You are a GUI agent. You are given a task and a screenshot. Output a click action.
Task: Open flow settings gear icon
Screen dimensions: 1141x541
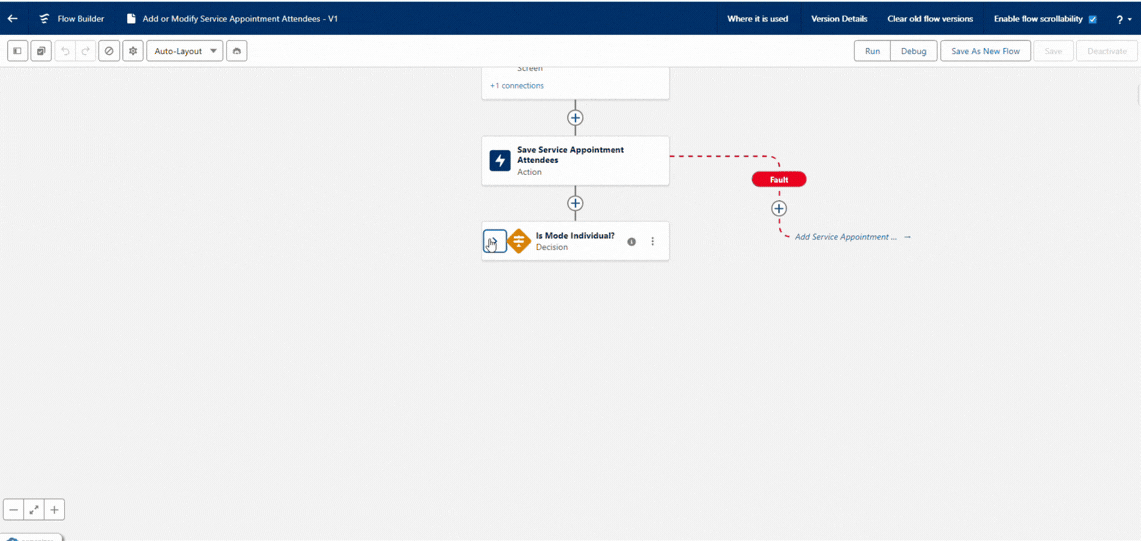coord(133,51)
